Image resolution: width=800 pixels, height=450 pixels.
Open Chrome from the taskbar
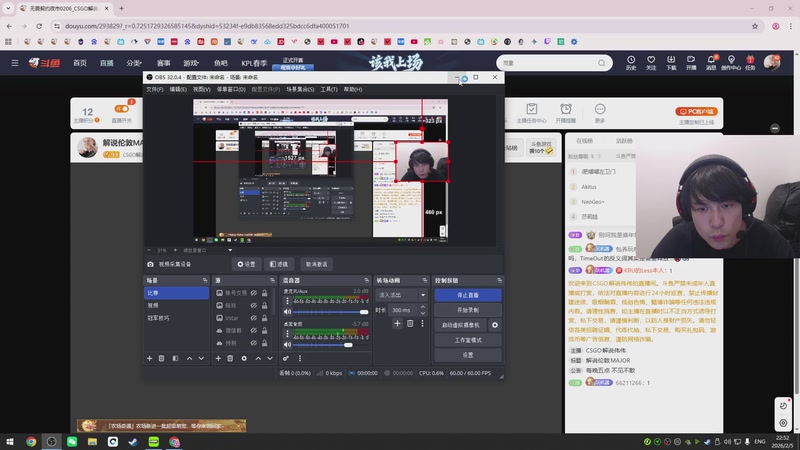pyautogui.click(x=31, y=442)
